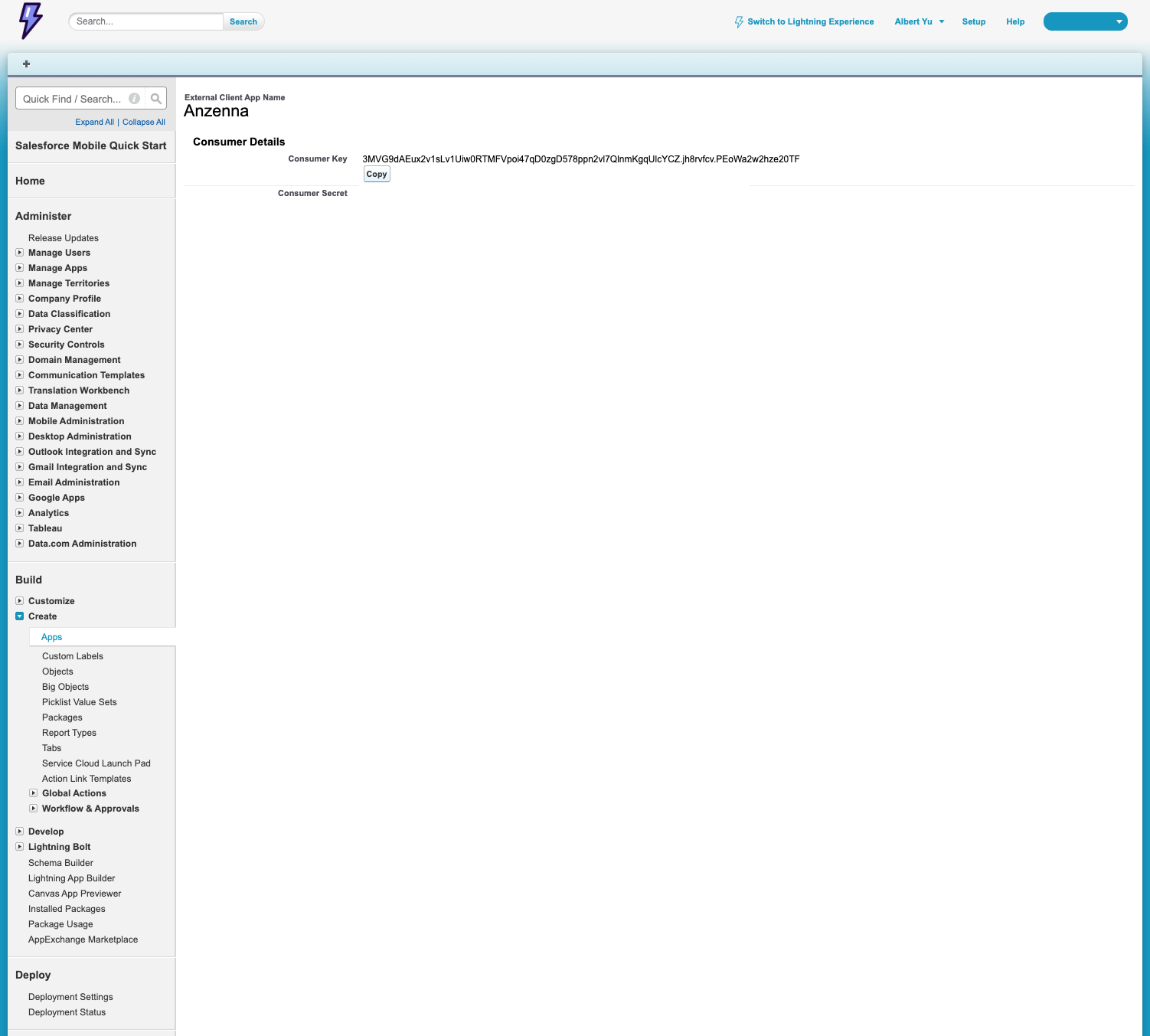This screenshot has width=1150, height=1036.
Task: Open the Albert Yu user menu
Action: (919, 21)
